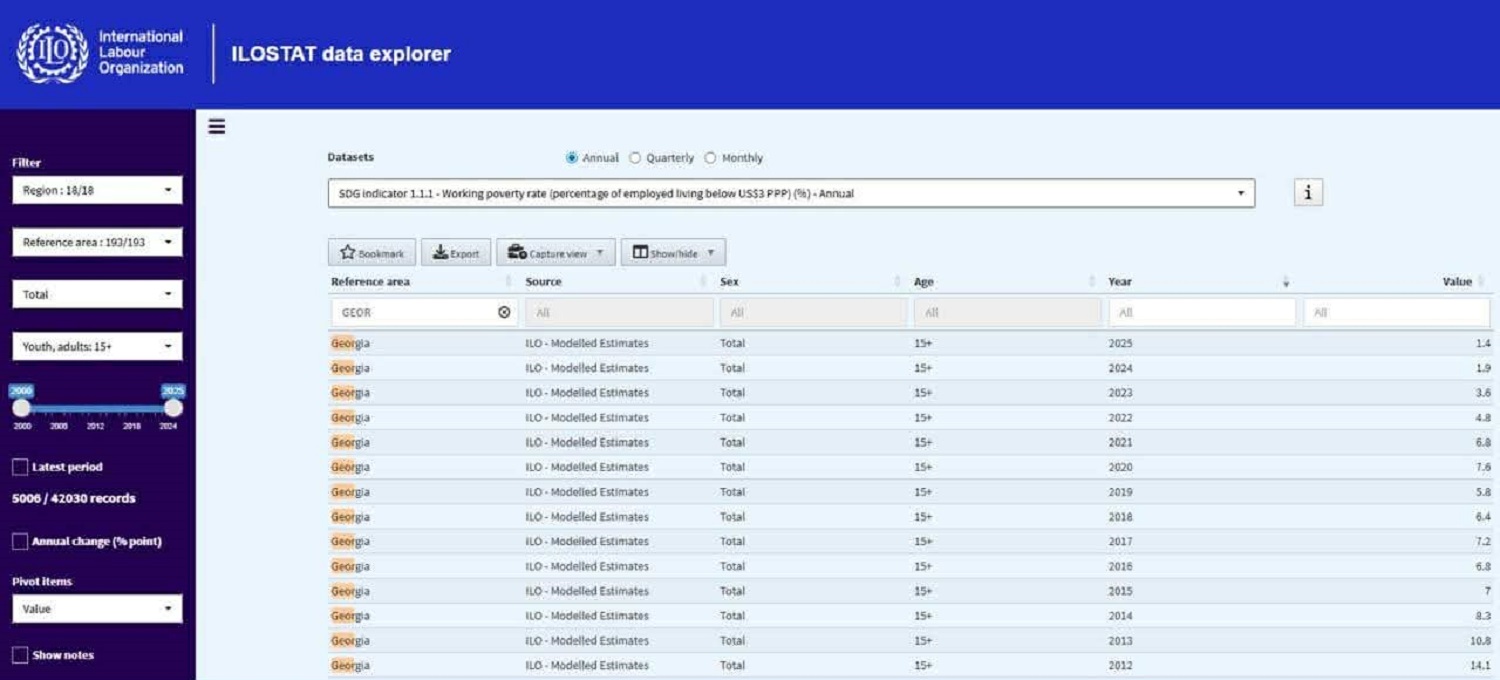
Task: Open the Show/hide columns menu
Action: click(673, 253)
